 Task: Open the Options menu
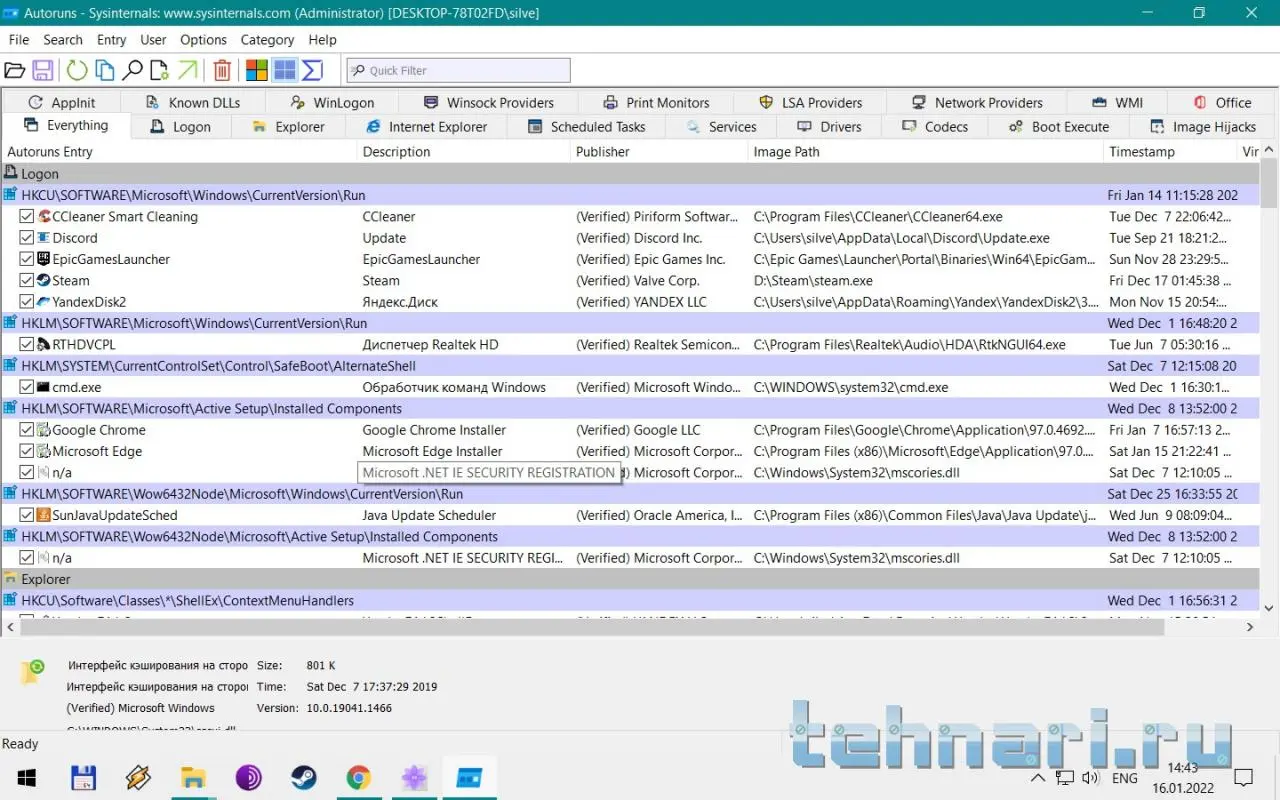point(203,40)
